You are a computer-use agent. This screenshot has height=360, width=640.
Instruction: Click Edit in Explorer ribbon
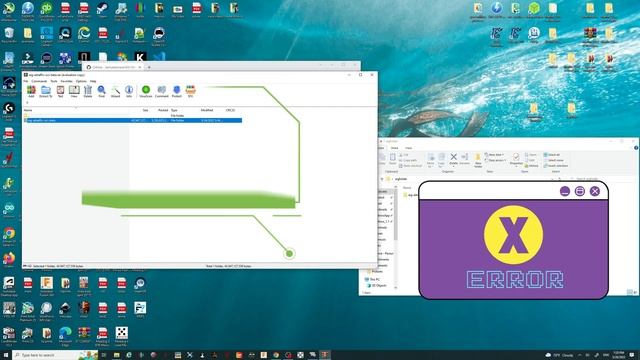coord(531,160)
